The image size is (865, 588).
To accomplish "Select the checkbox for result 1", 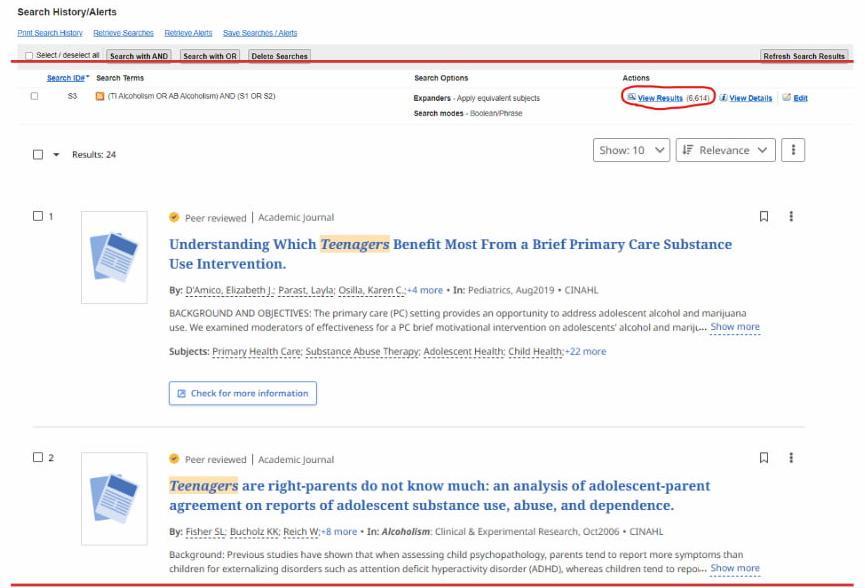I will coord(38,217).
